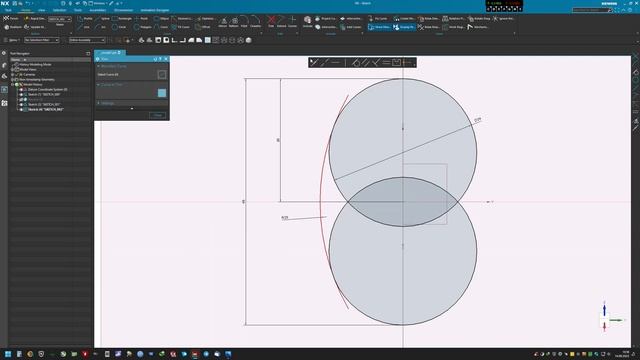Open the sketch name dropdown
Image resolution: width=640 pixels, height=360 pixels.
point(60,19)
